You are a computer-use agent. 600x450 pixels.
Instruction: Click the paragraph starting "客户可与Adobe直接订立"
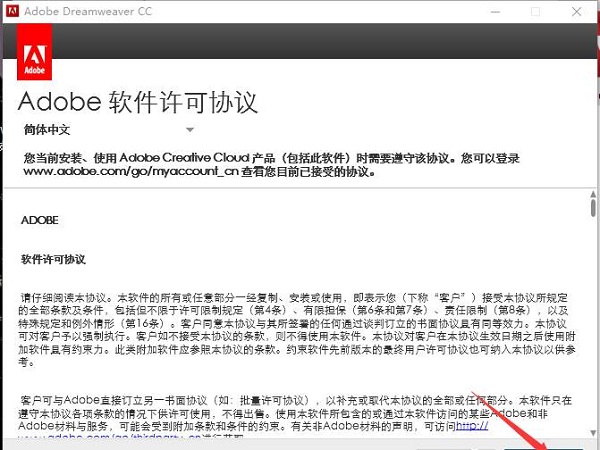coord(295,417)
